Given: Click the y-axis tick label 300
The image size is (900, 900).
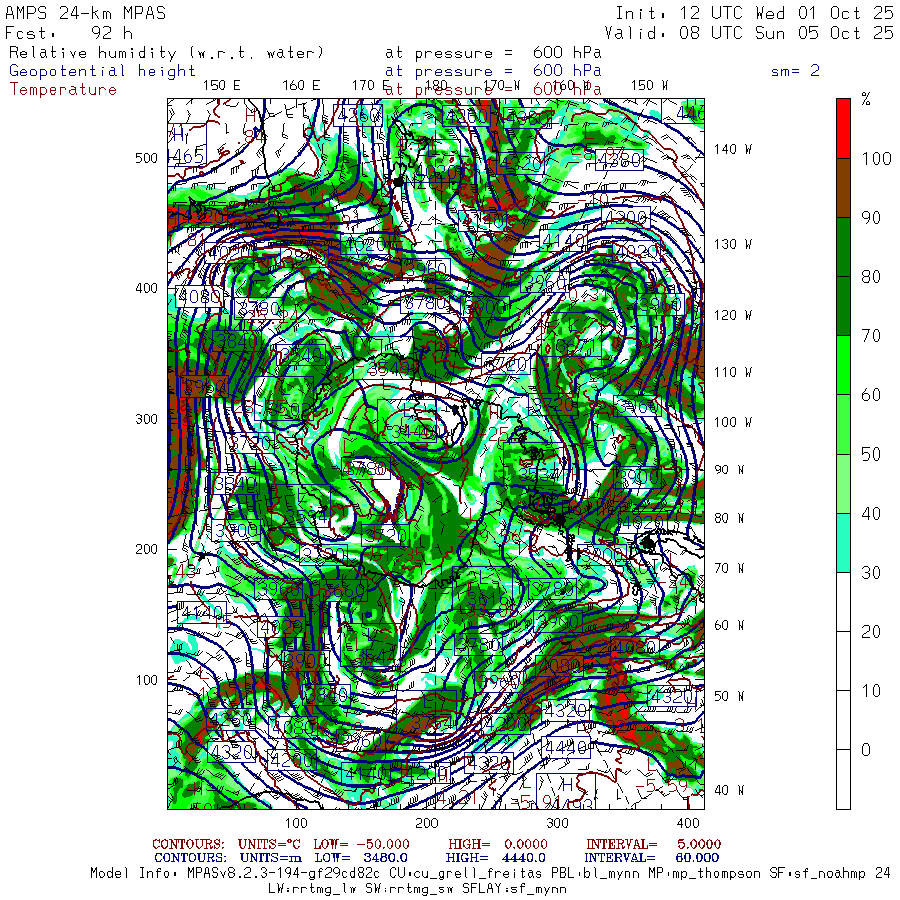Looking at the screenshot, I should coord(146,419).
